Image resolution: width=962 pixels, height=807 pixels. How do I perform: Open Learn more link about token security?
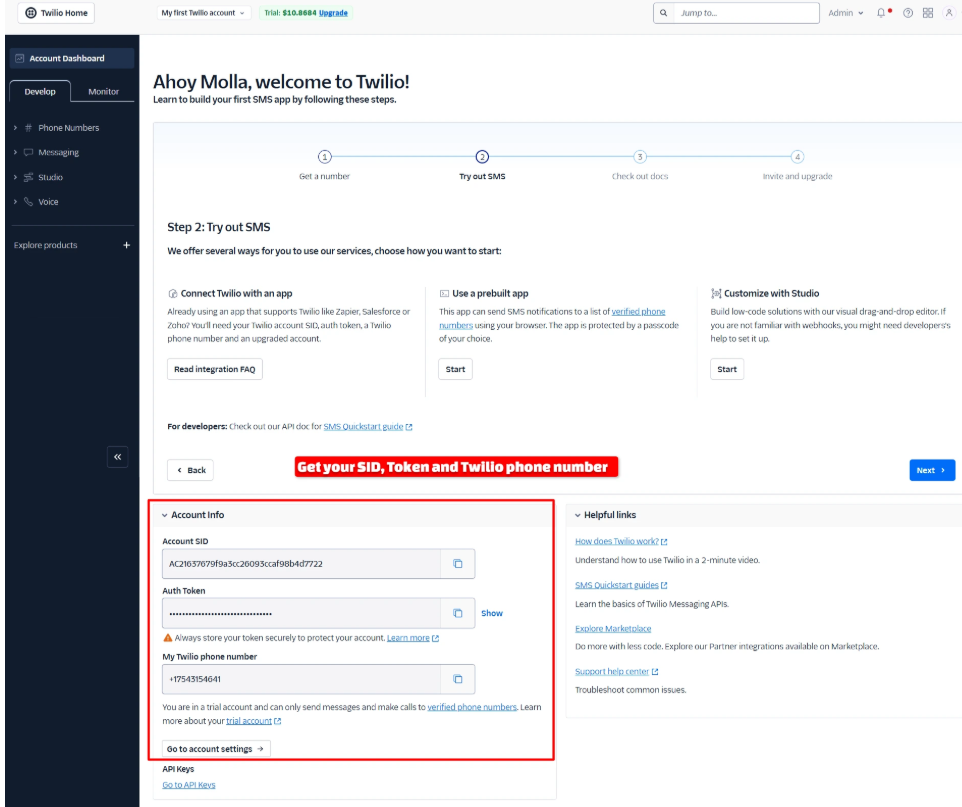(x=412, y=638)
